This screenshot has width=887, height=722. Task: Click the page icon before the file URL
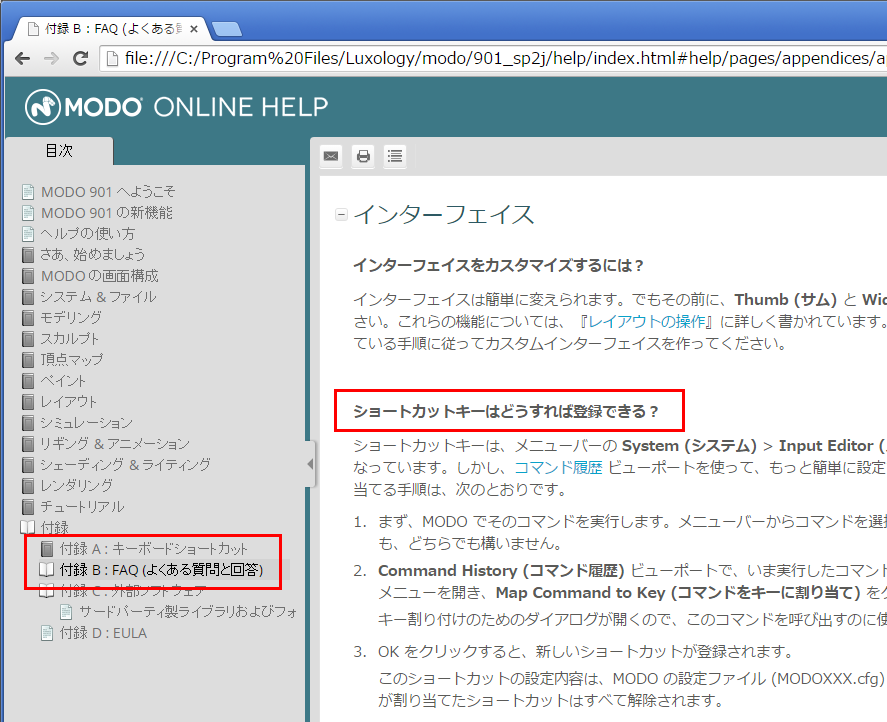[x=113, y=58]
